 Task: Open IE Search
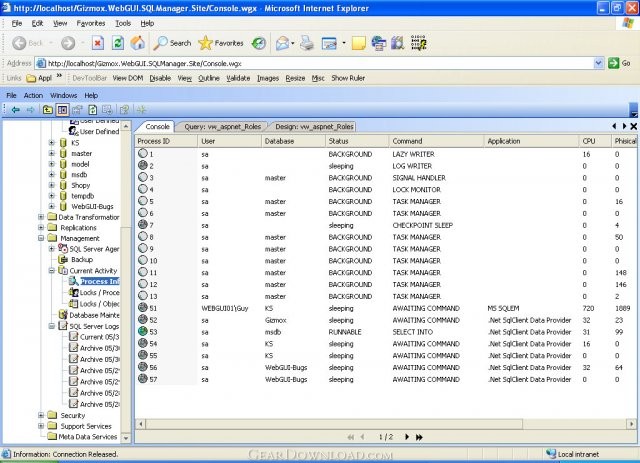click(x=172, y=43)
